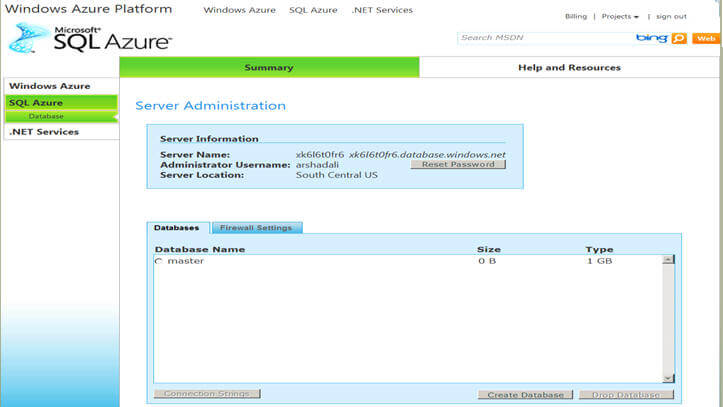Image resolution: width=723 pixels, height=407 pixels.
Task: Switch to the Databases tab
Action: pos(177,228)
